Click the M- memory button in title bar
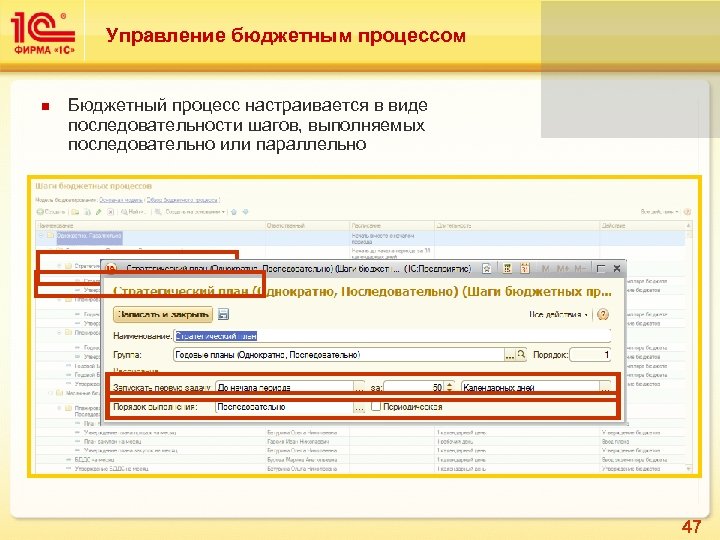The height and width of the screenshot is (540, 720). (579, 269)
